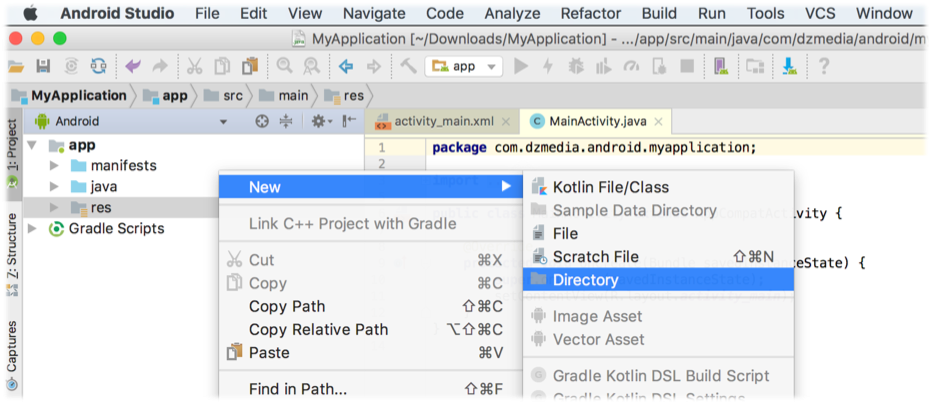This screenshot has width=929, height=402.
Task: Click the Open folder toolbar icon
Action: click(x=15, y=66)
